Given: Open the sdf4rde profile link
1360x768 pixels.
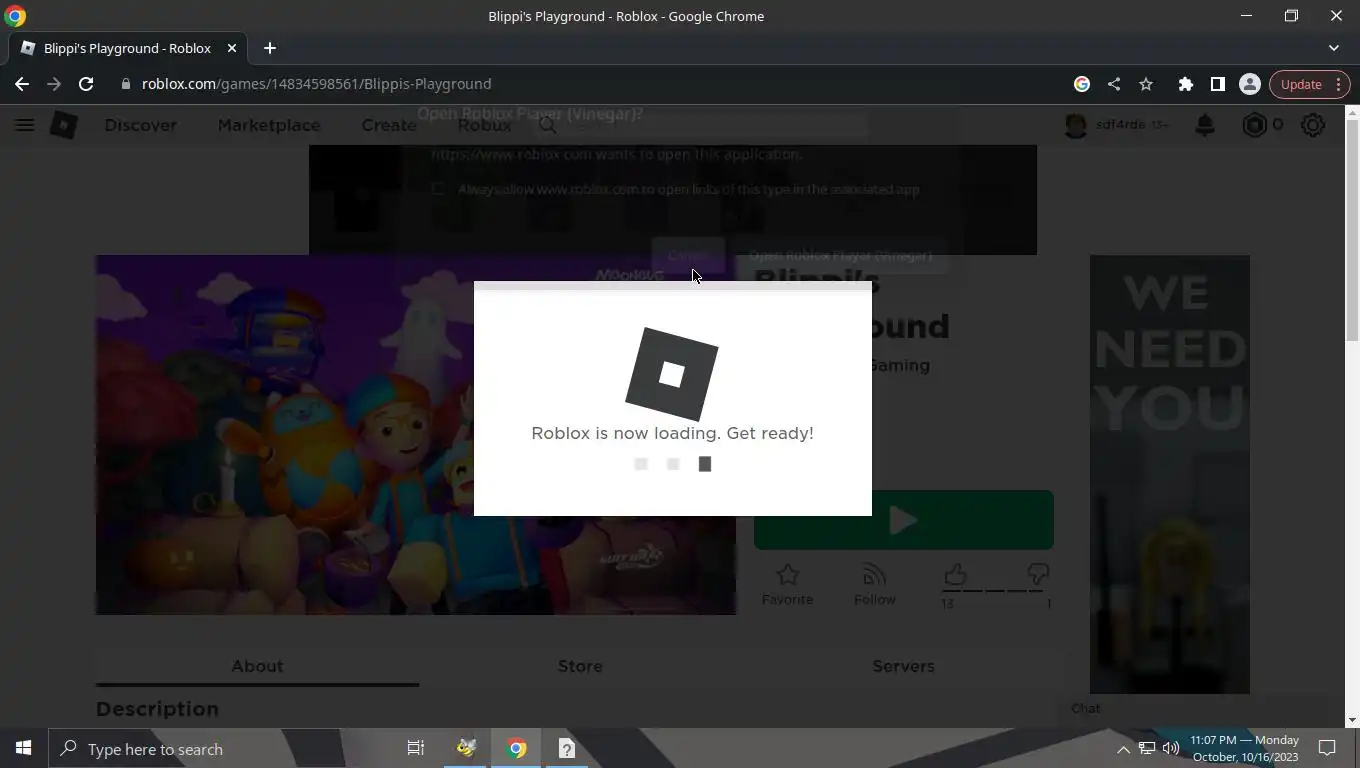Looking at the screenshot, I should coord(1116,125).
